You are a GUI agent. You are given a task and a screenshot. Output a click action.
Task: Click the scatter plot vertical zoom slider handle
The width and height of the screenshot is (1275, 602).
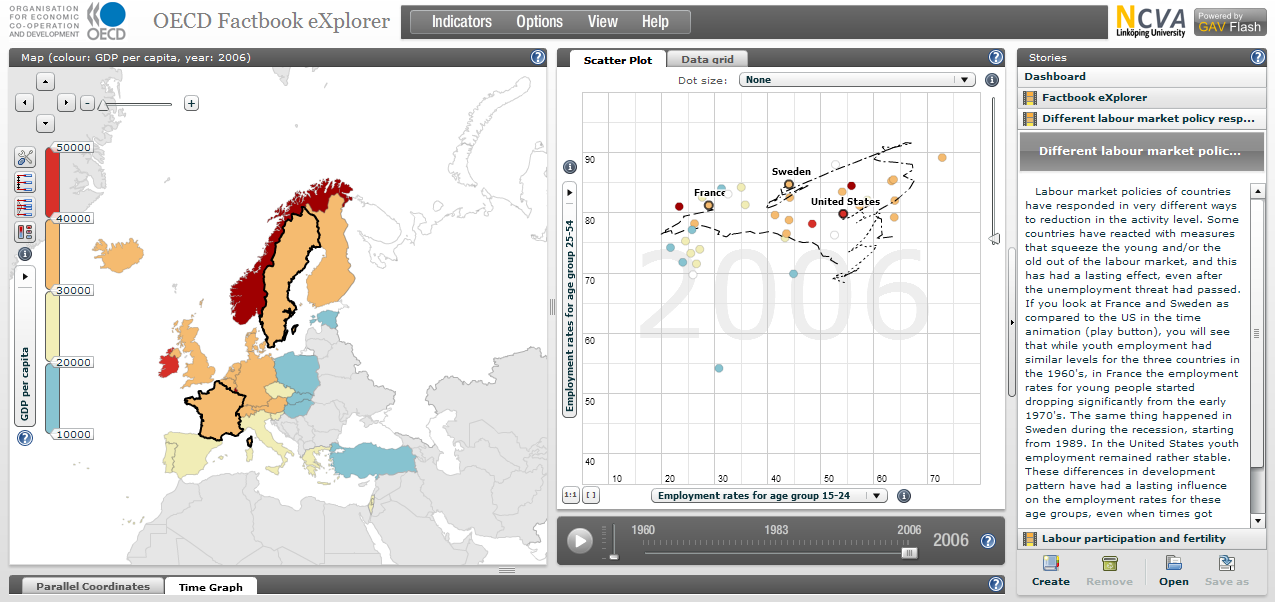(x=994, y=238)
